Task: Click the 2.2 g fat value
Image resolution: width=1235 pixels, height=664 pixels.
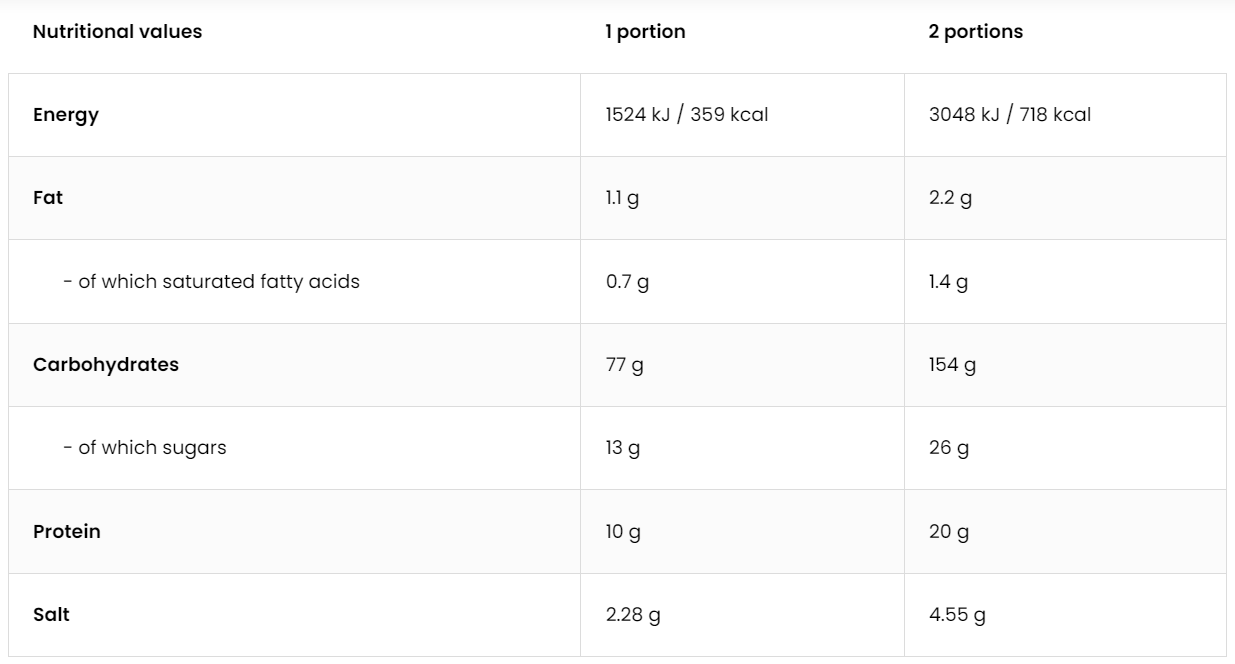Action: (x=950, y=198)
